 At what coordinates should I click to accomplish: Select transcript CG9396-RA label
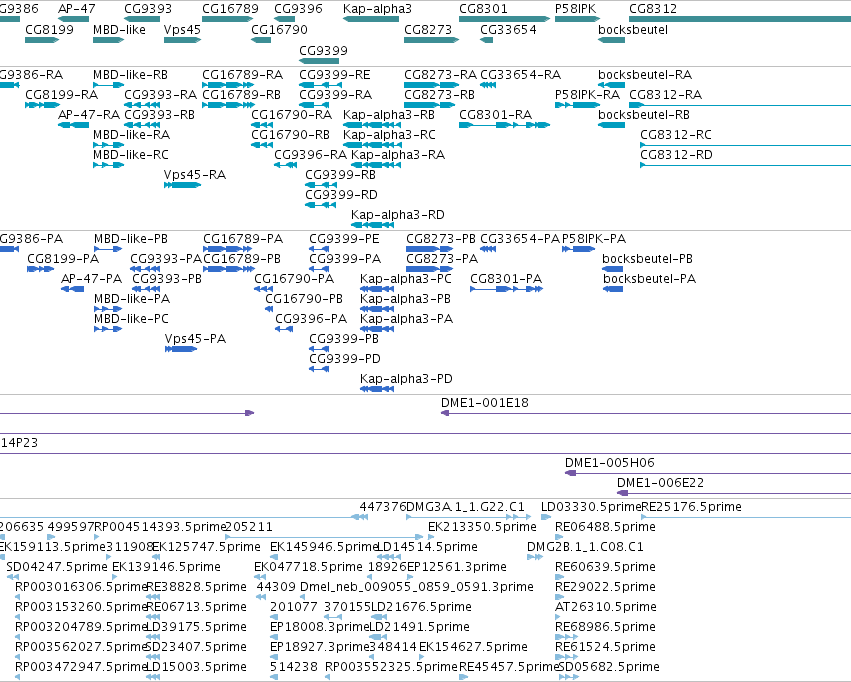(x=310, y=154)
